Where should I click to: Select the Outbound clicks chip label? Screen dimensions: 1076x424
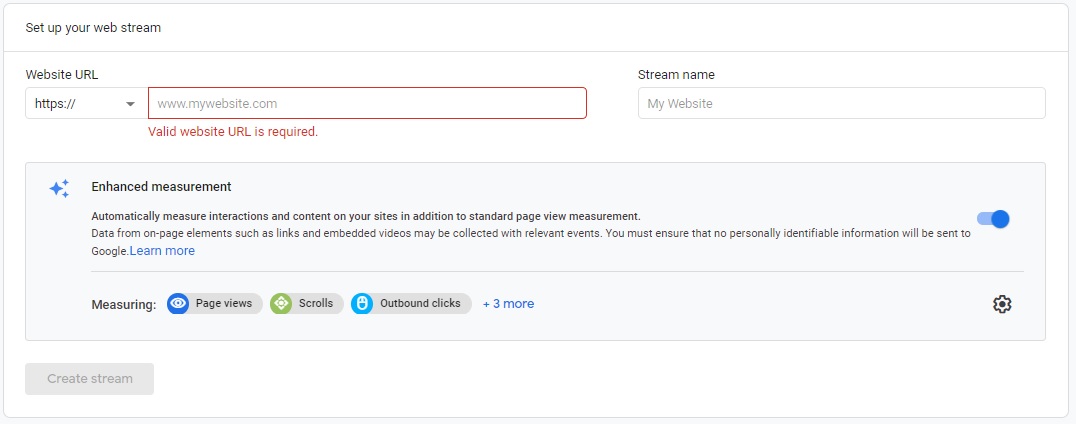tap(420, 304)
